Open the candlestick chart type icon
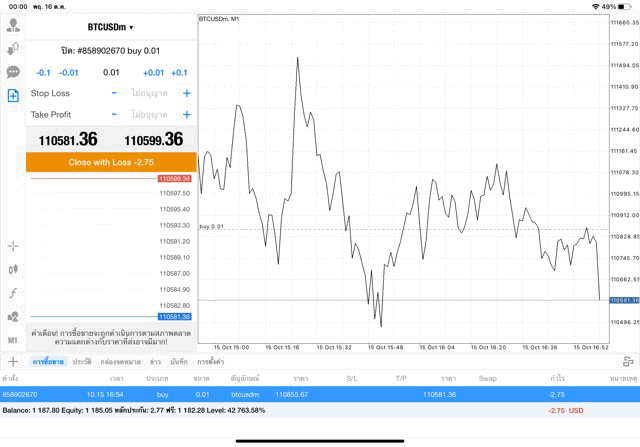This screenshot has width=640, height=447. coord(13,269)
